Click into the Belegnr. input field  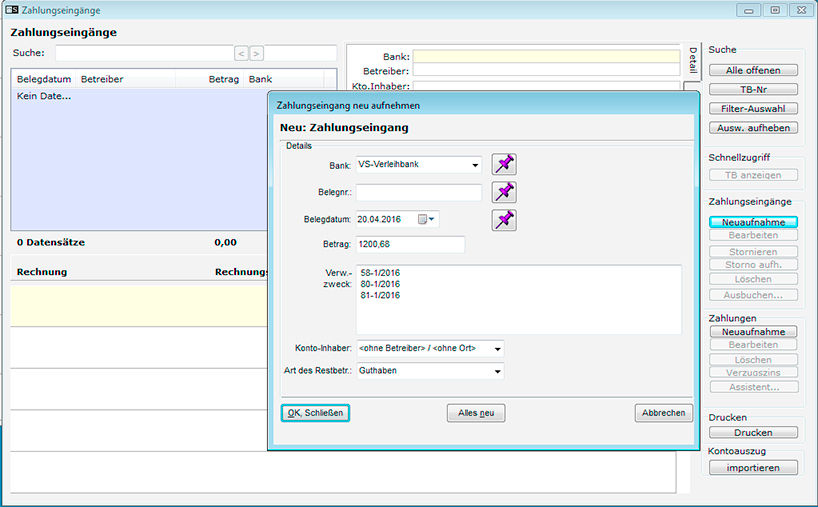tap(418, 193)
